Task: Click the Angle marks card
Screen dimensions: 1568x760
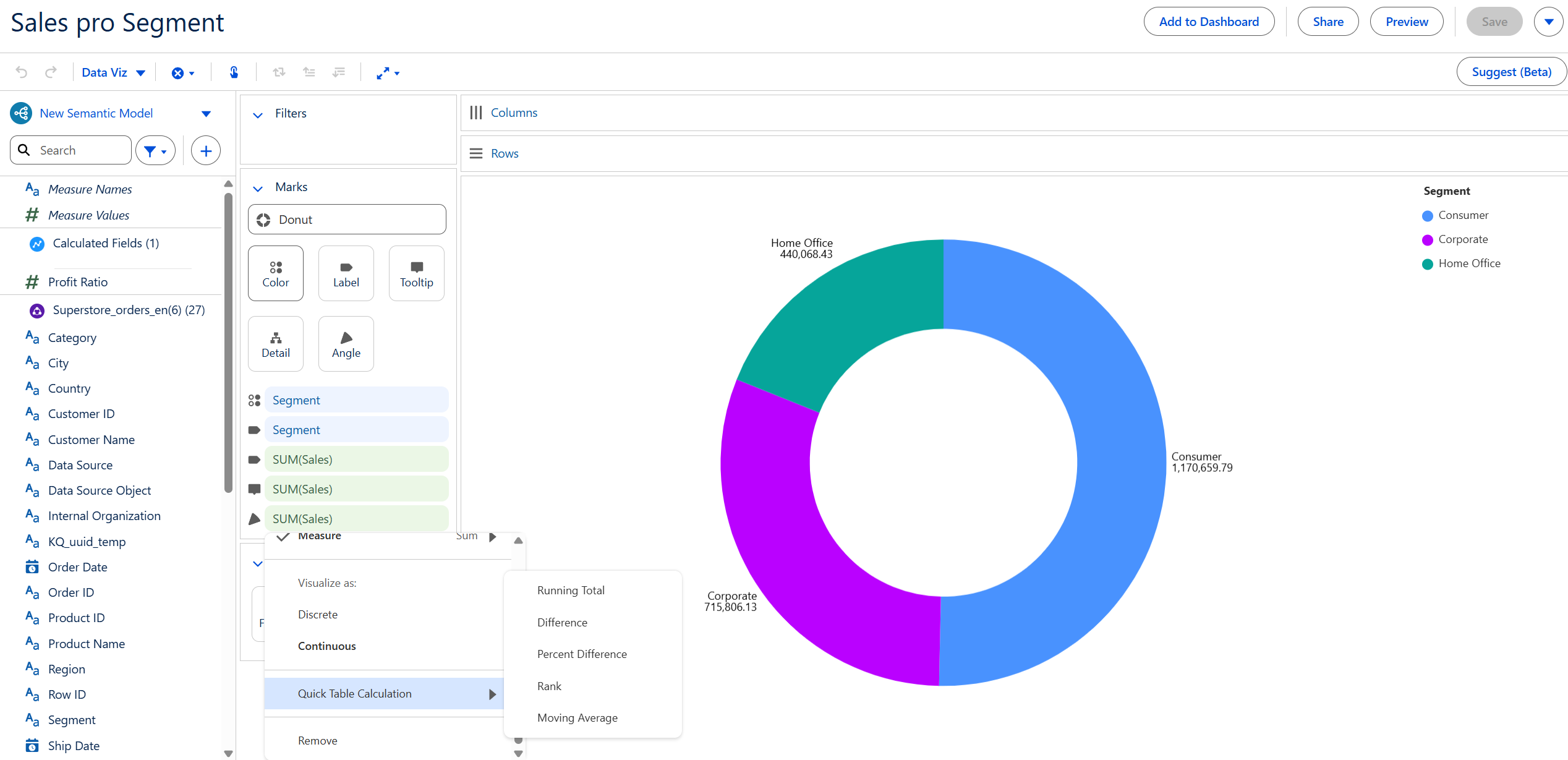Action: 346,344
